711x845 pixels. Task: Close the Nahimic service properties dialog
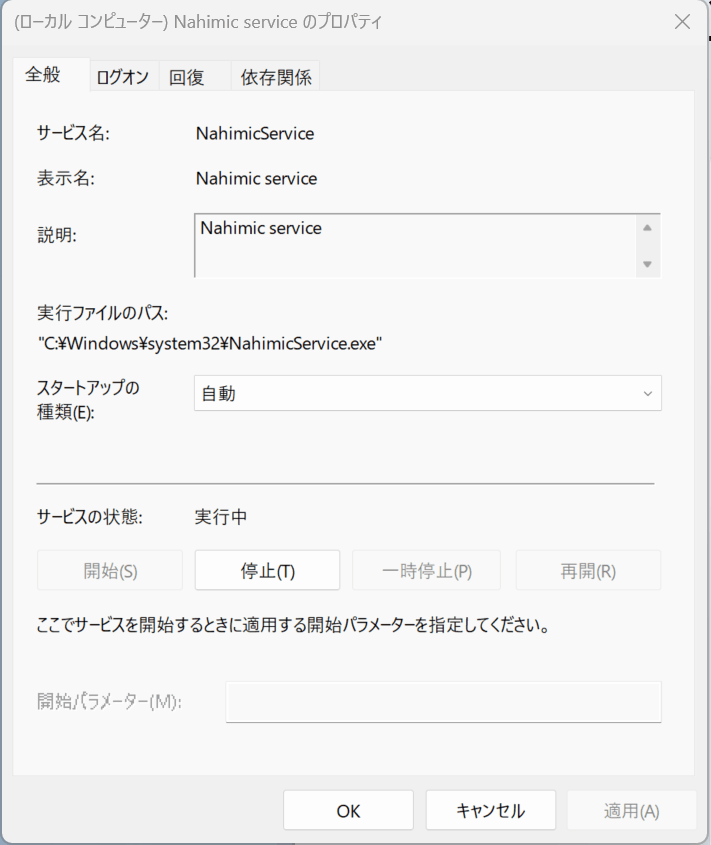pyautogui.click(x=682, y=22)
